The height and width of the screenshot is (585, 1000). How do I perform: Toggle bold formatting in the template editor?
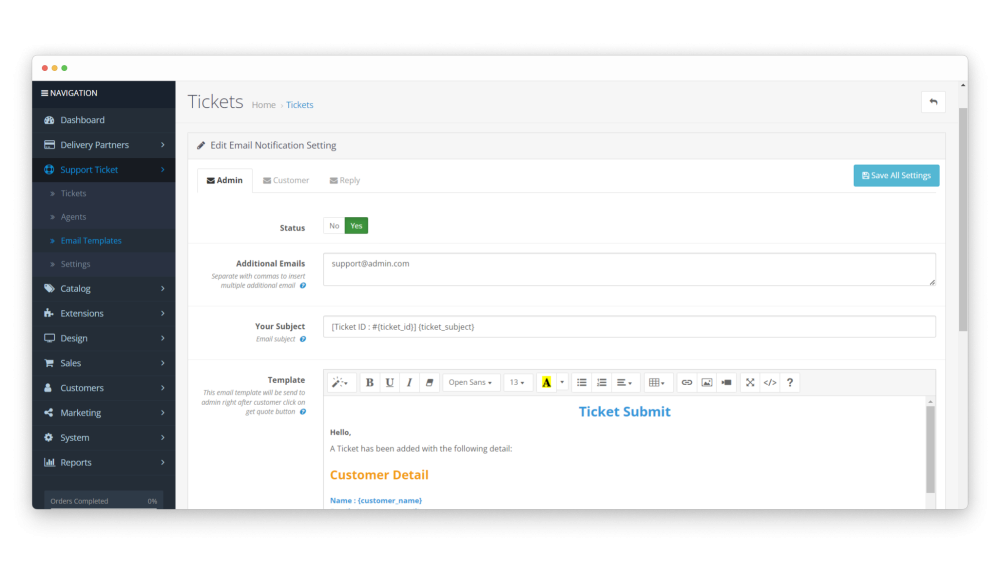[369, 382]
